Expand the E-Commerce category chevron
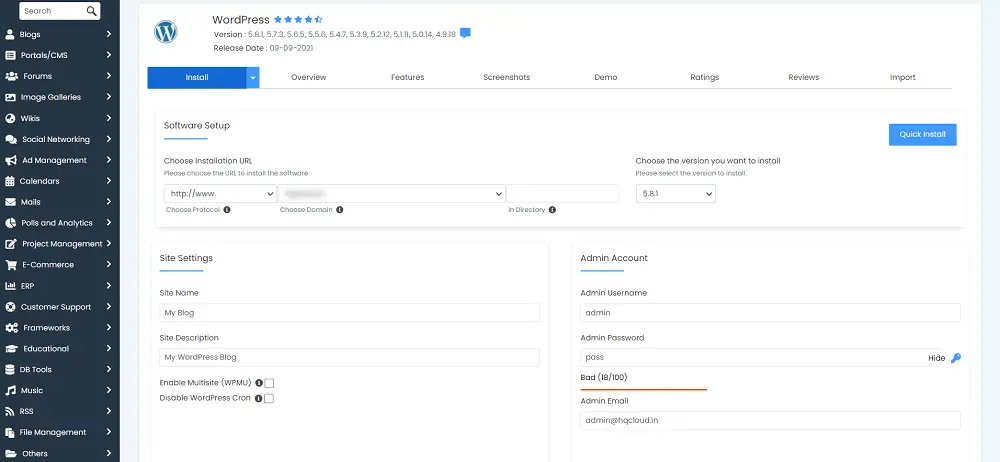 [109, 265]
